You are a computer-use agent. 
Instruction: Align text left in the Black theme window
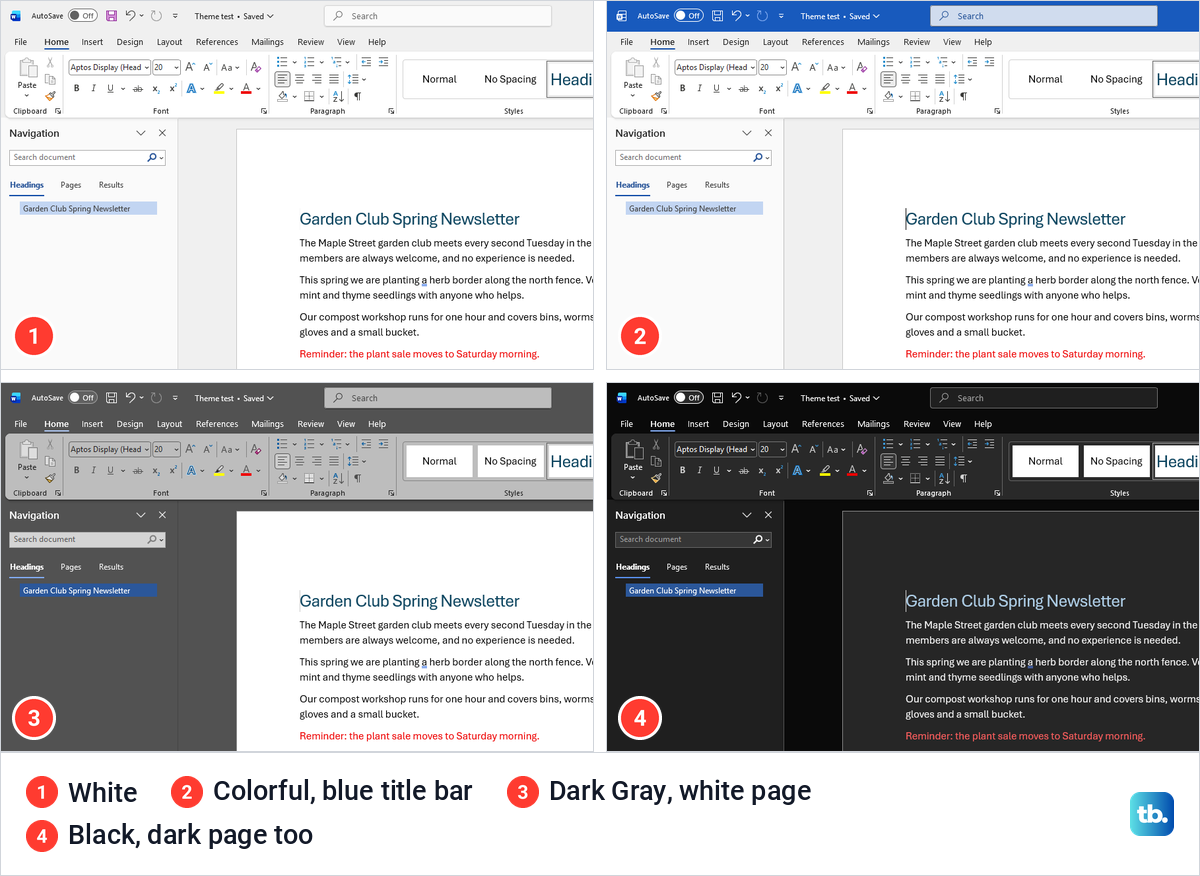coord(888,460)
